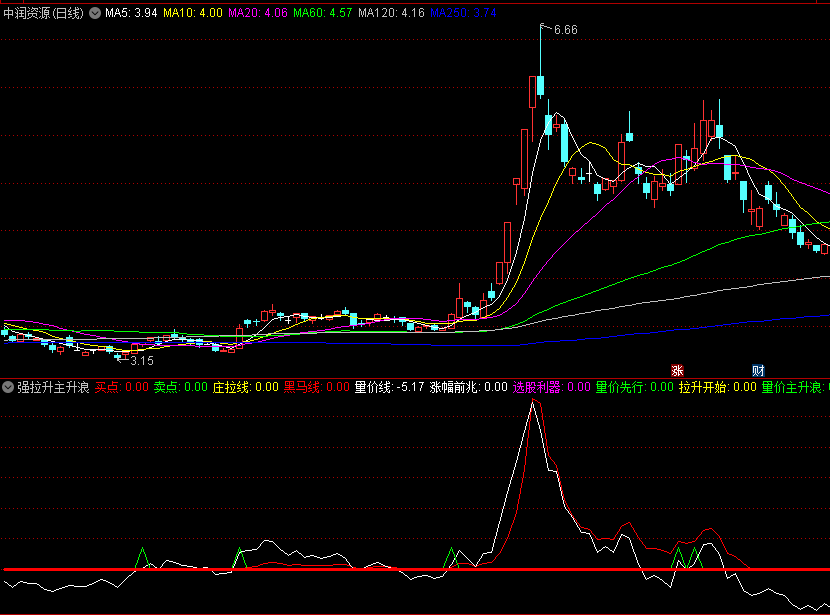This screenshot has height=615, width=830.
Task: Open the main chart indicator dropdown arrow
Action: click(x=95, y=13)
